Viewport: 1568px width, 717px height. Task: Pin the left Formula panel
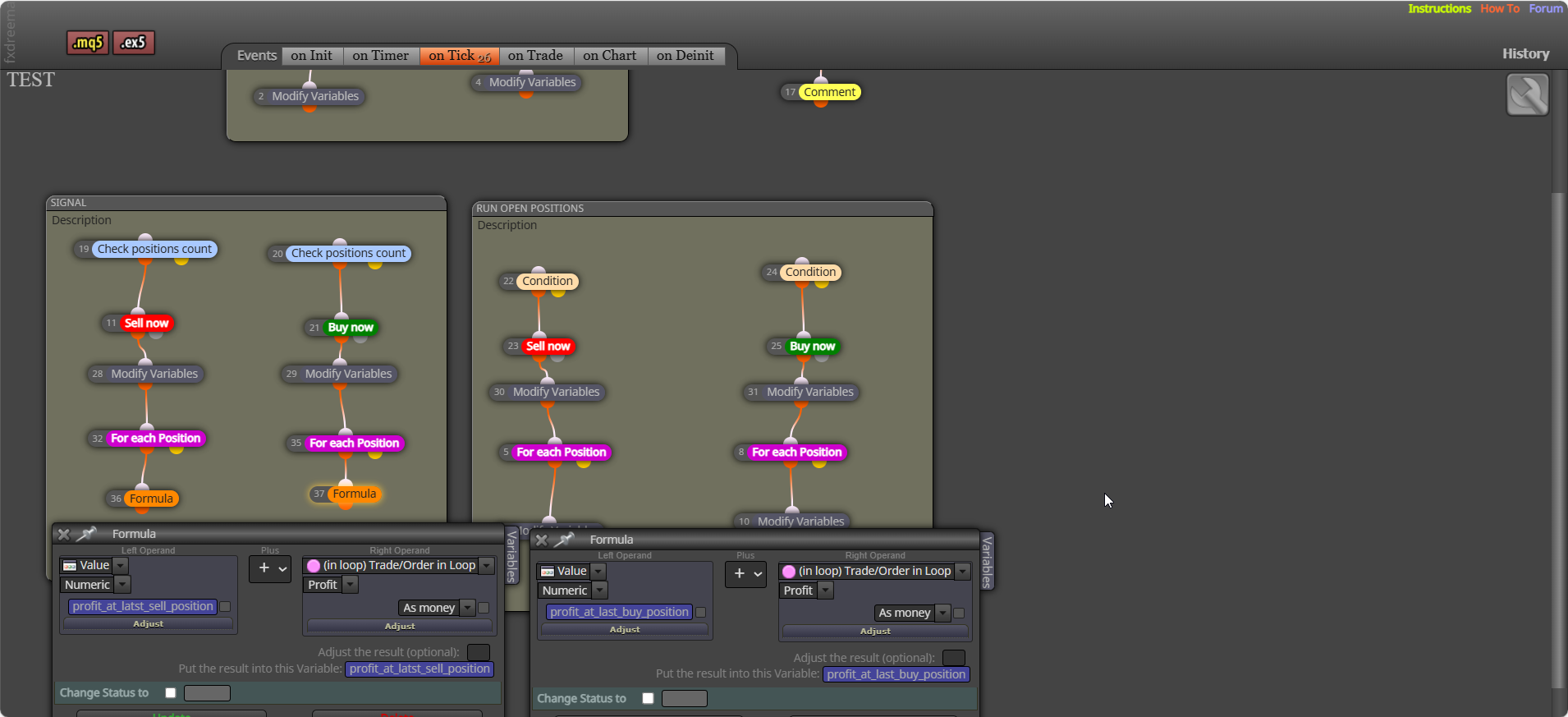(x=87, y=534)
